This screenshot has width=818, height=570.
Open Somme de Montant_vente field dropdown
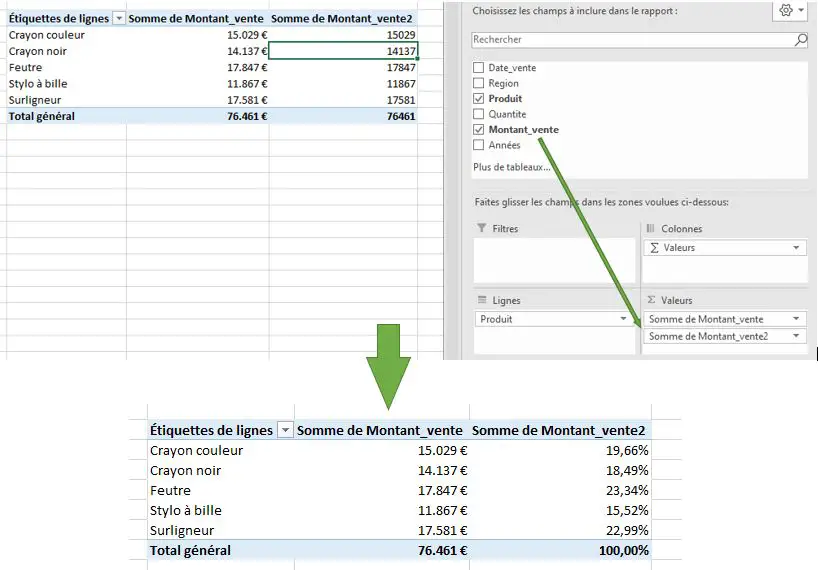tap(796, 319)
